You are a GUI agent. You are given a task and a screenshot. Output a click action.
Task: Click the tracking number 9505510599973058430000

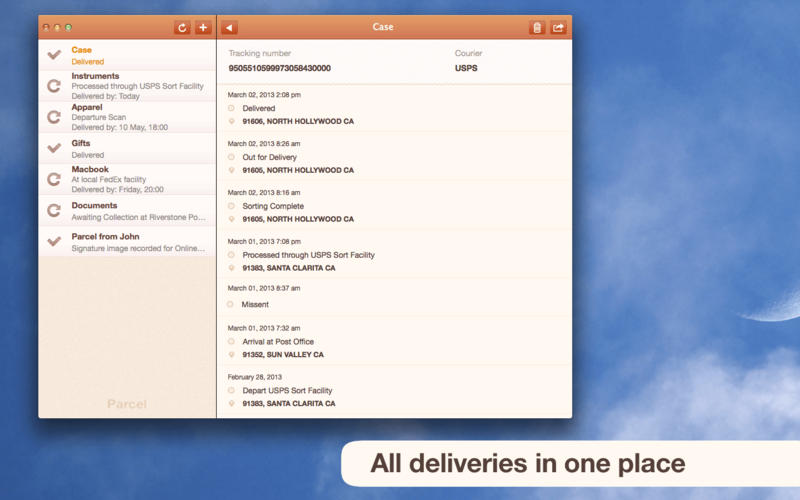(279, 69)
